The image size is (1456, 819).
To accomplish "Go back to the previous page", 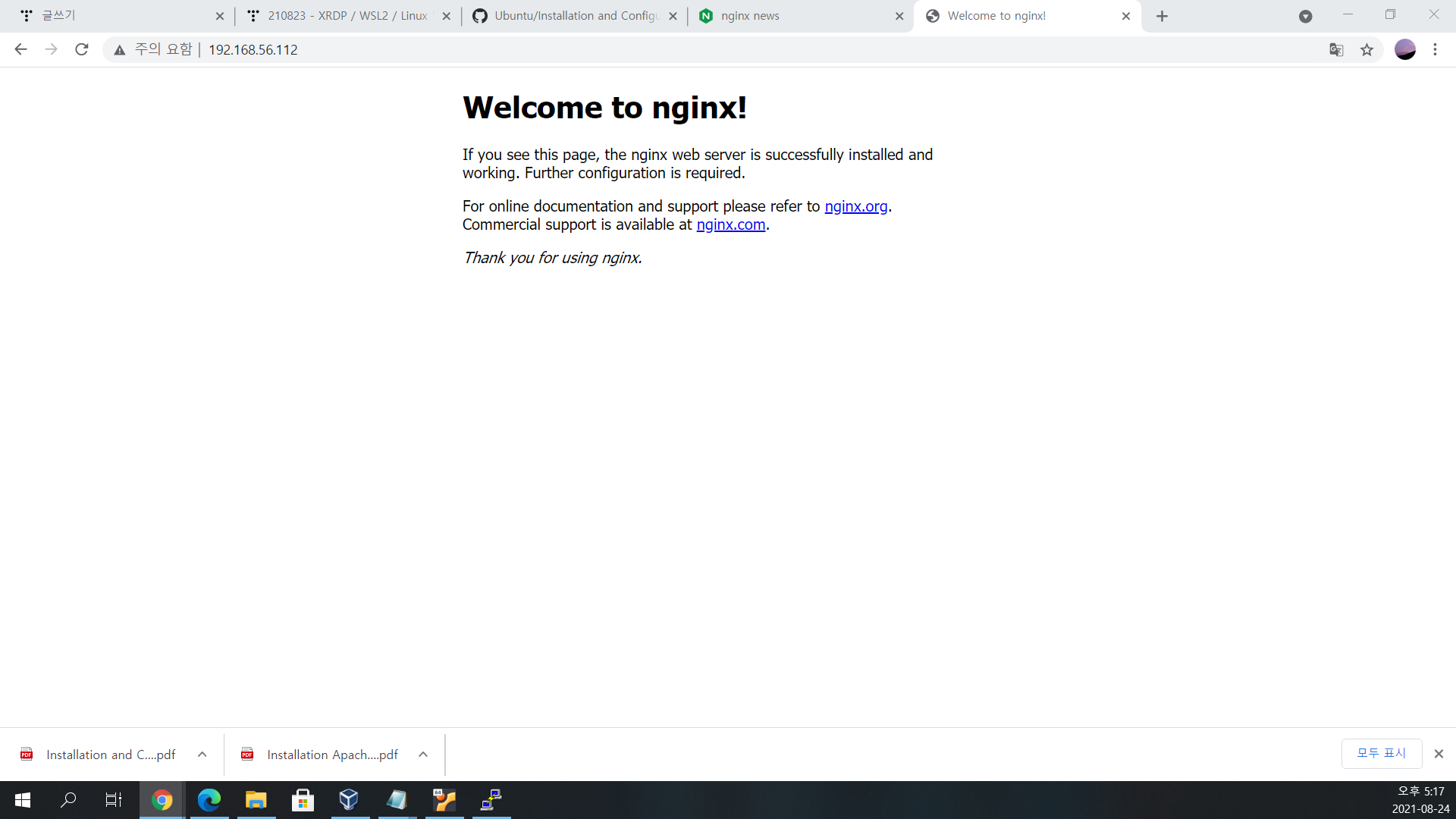I will click(20, 49).
